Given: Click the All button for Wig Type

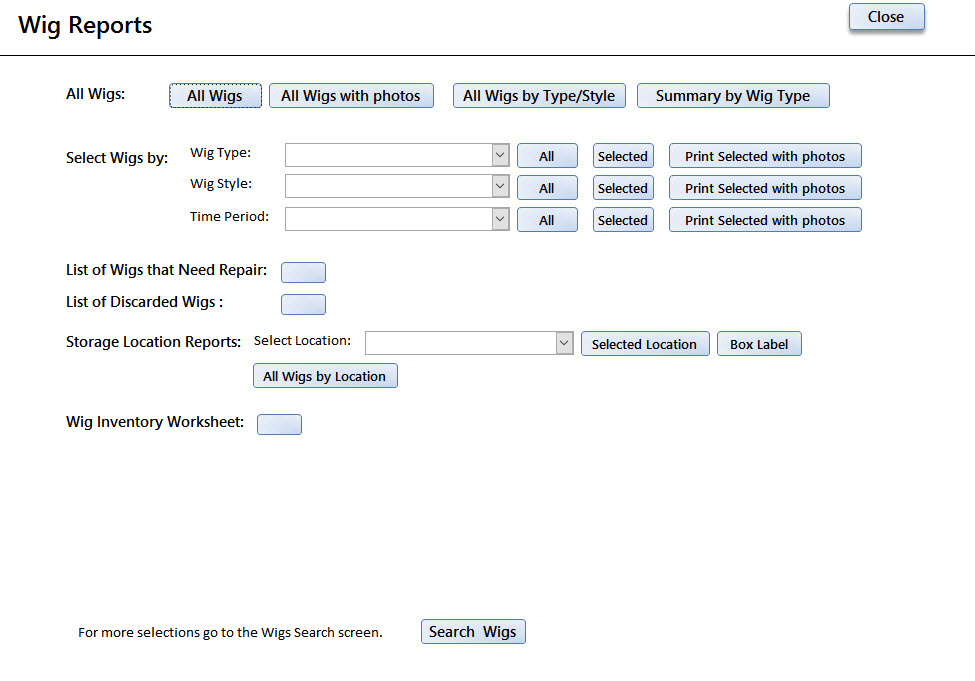Looking at the screenshot, I should pyautogui.click(x=547, y=156).
